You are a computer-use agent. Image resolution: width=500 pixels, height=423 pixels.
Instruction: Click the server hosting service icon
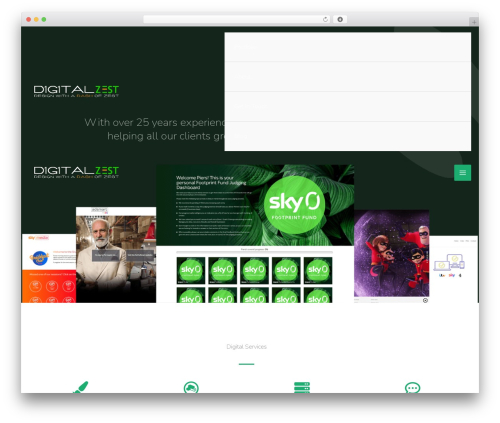(x=302, y=387)
